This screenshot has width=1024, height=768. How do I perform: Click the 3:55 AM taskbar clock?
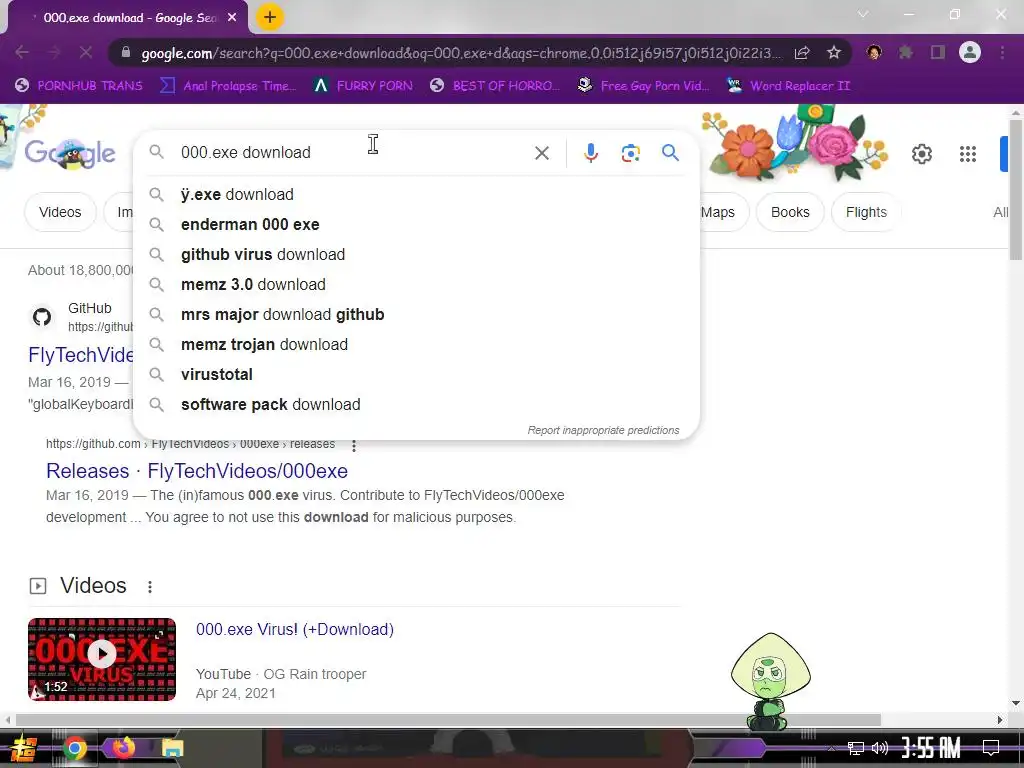[x=931, y=748]
